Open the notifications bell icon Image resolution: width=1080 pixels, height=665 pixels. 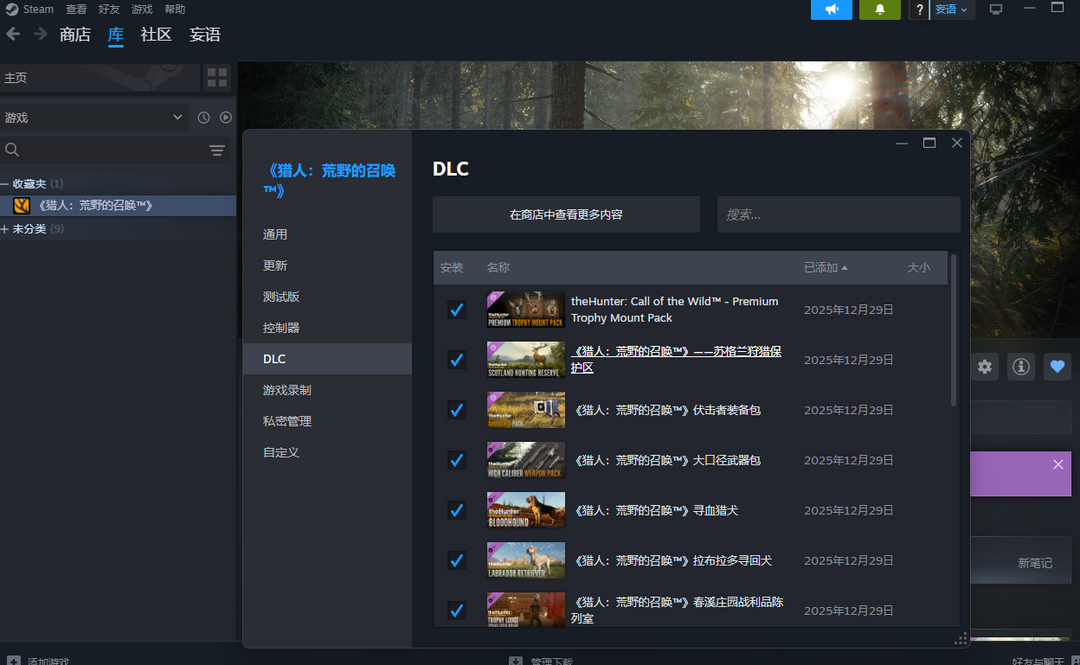(x=880, y=10)
